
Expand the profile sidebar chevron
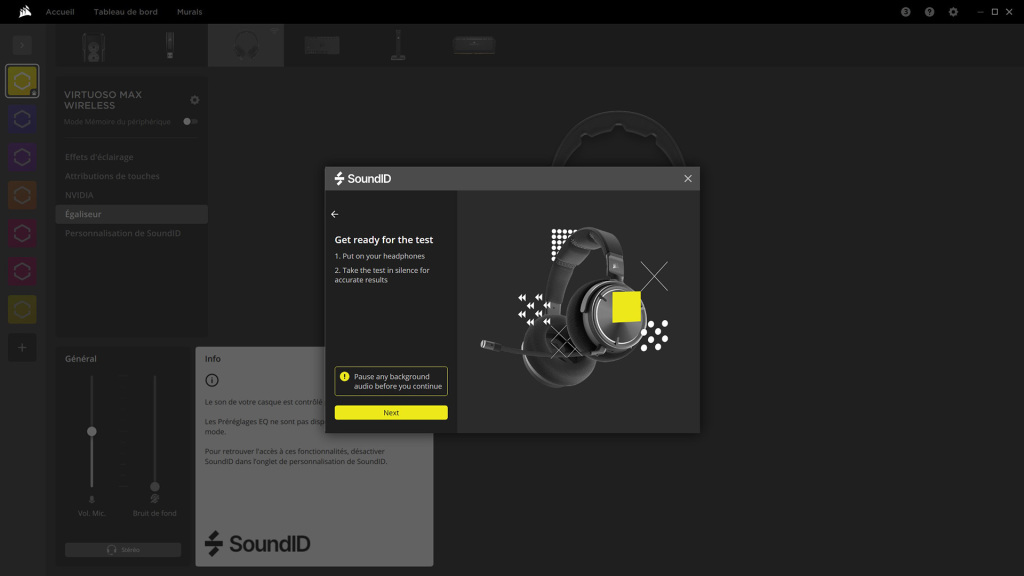[x=22, y=45]
